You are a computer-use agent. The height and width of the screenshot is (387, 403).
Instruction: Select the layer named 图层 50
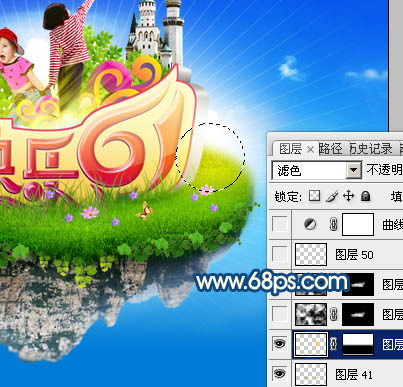click(354, 255)
